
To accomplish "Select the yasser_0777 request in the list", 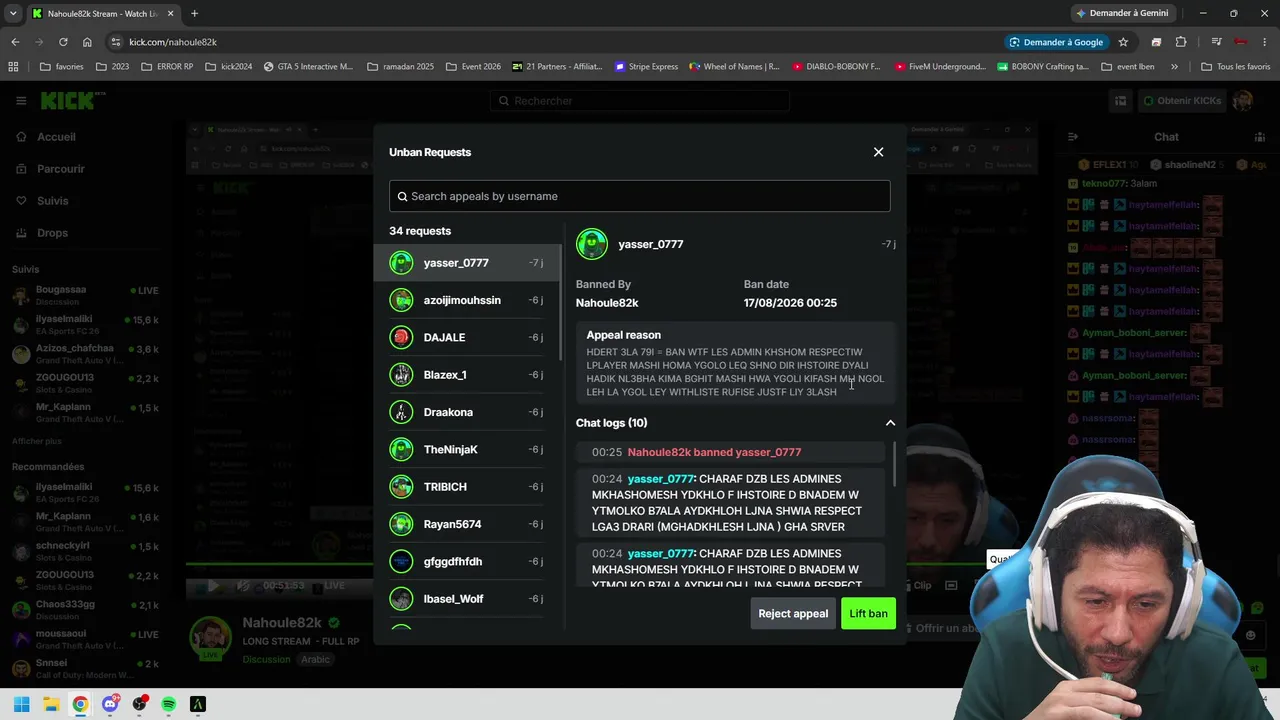I will pos(469,263).
